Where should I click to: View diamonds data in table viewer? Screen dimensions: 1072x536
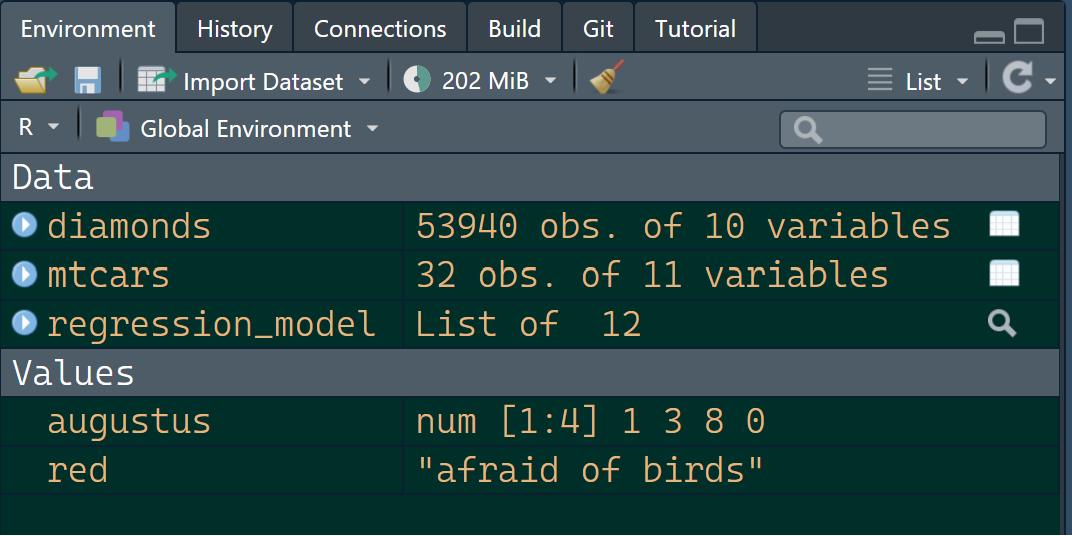(x=1003, y=225)
